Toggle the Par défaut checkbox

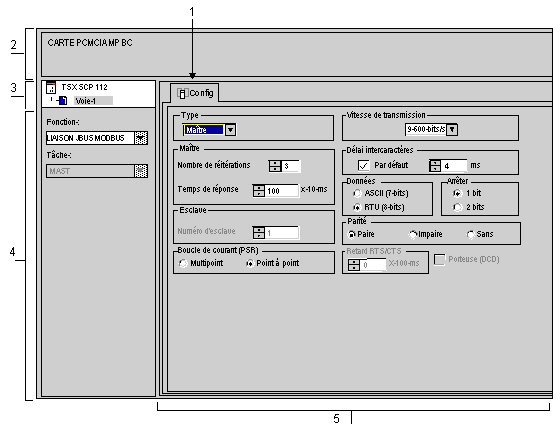click(x=363, y=165)
